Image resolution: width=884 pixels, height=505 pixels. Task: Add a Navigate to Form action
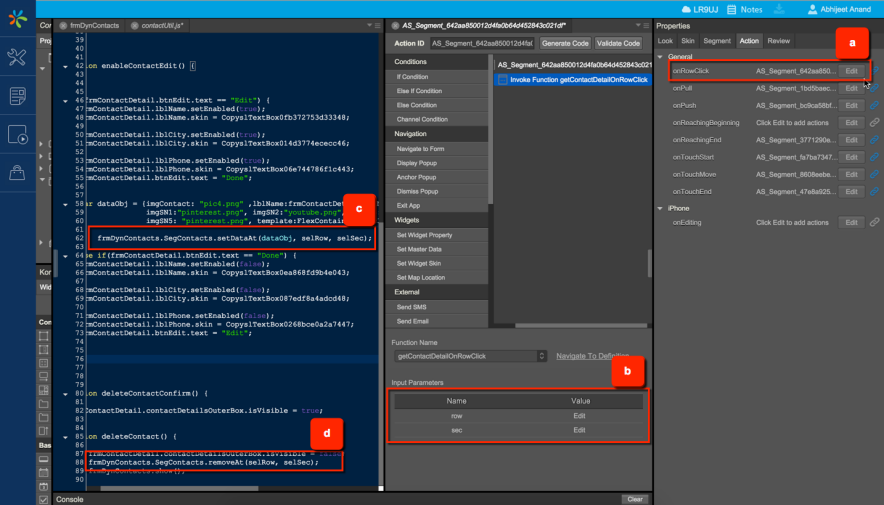coord(437,149)
